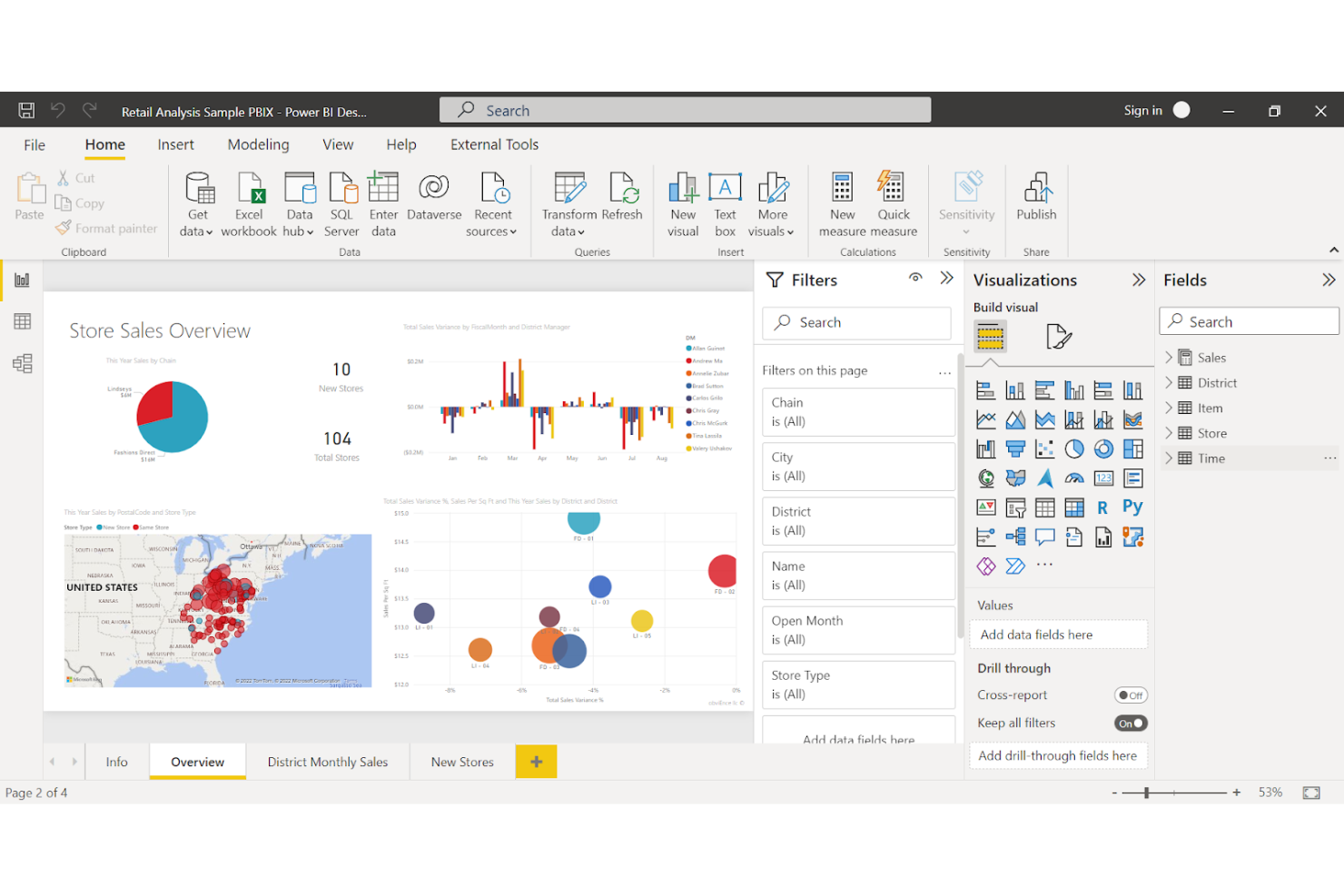This screenshot has width=1344, height=896.
Task: Choose the Card visual showing 123
Action: pos(1103,478)
